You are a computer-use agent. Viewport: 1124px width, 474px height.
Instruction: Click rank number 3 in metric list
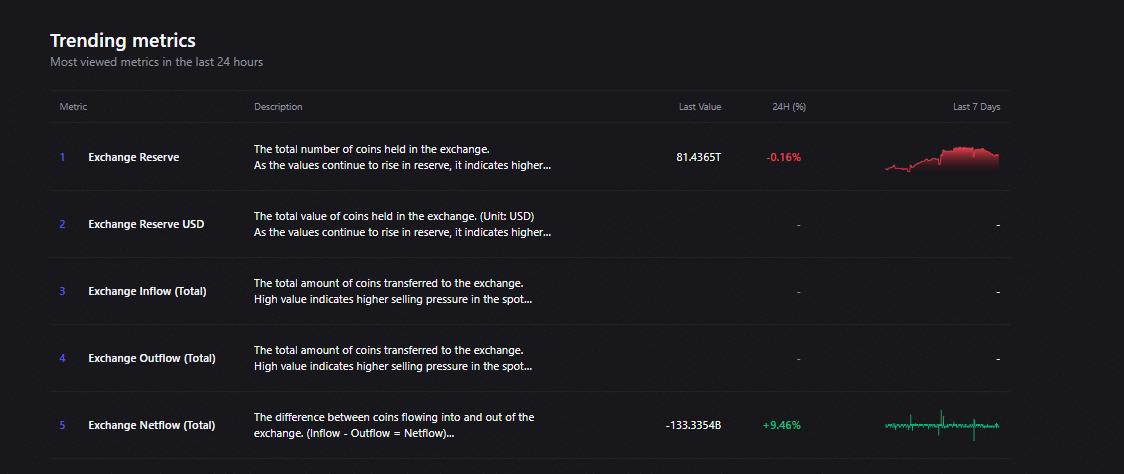(x=62, y=291)
